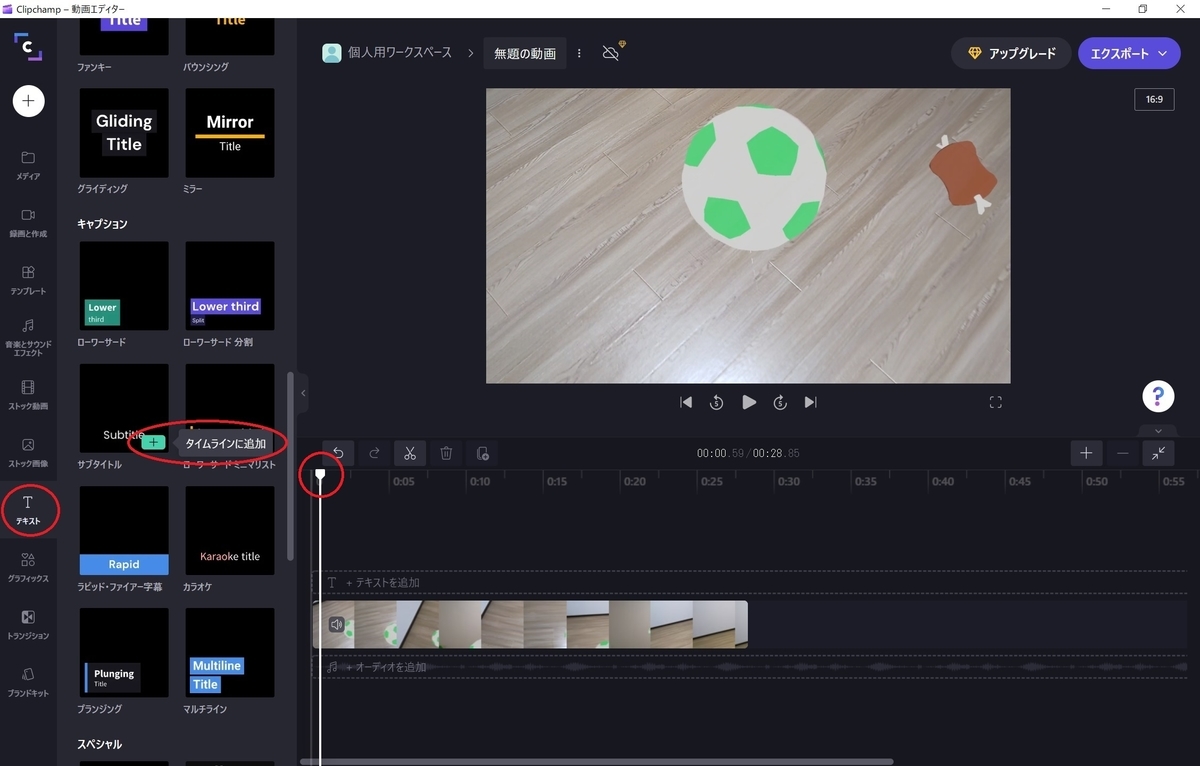Open the ストック画像 sidebar tab
This screenshot has width=1200, height=766.
tap(28, 452)
